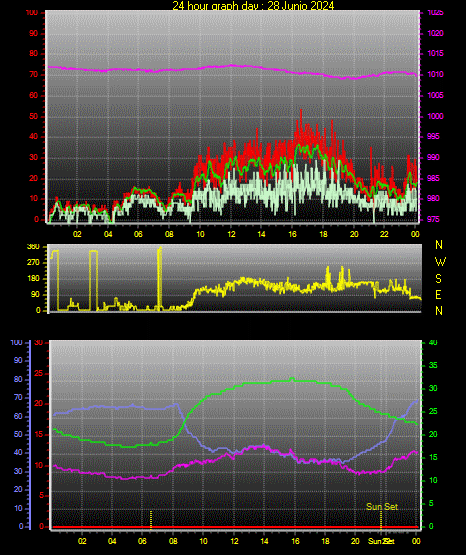Click the 1010 pressure label on magenta axis

[x=435, y=74]
